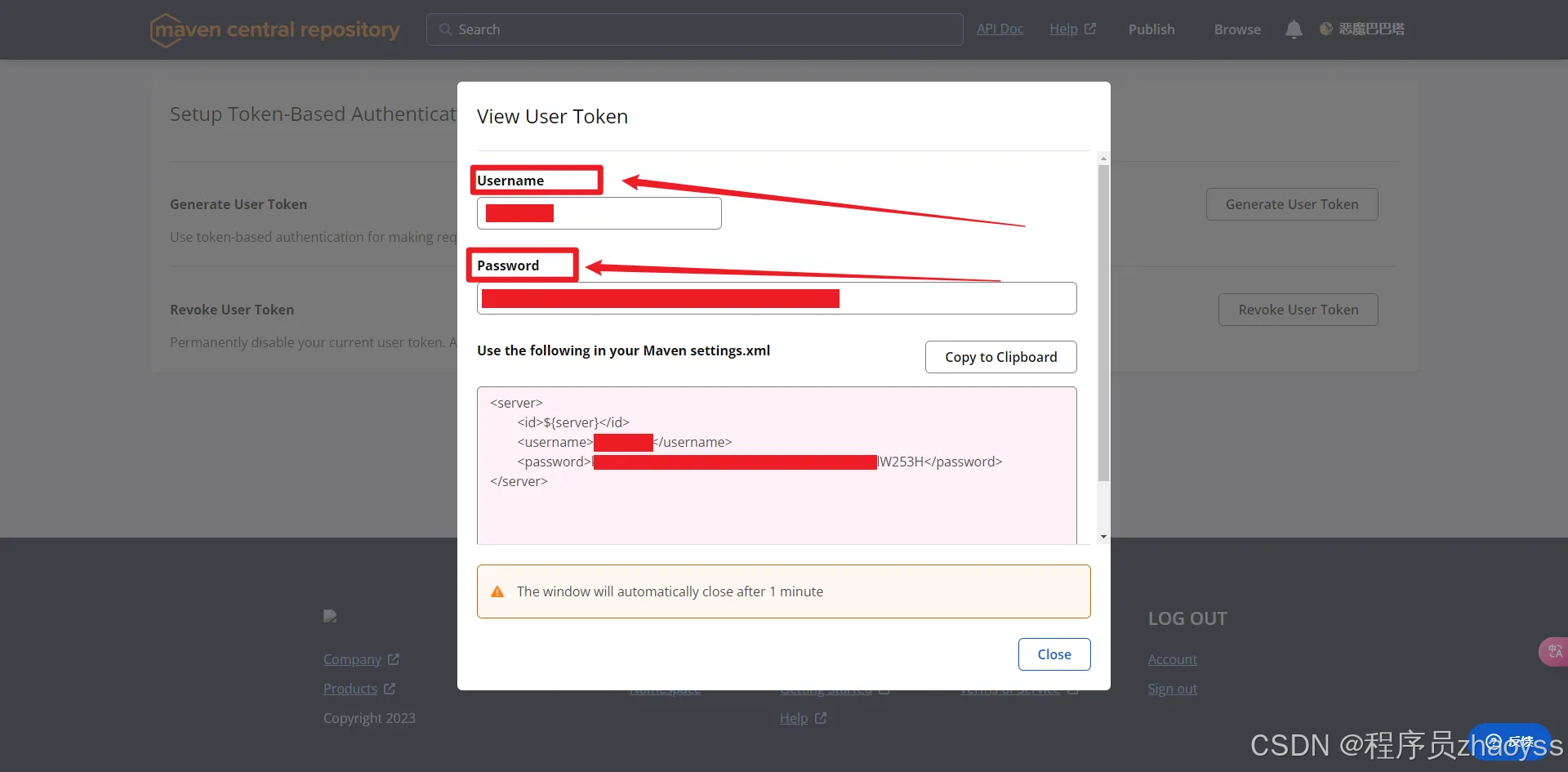
Task: Open notifications bell icon
Action: 1294,29
